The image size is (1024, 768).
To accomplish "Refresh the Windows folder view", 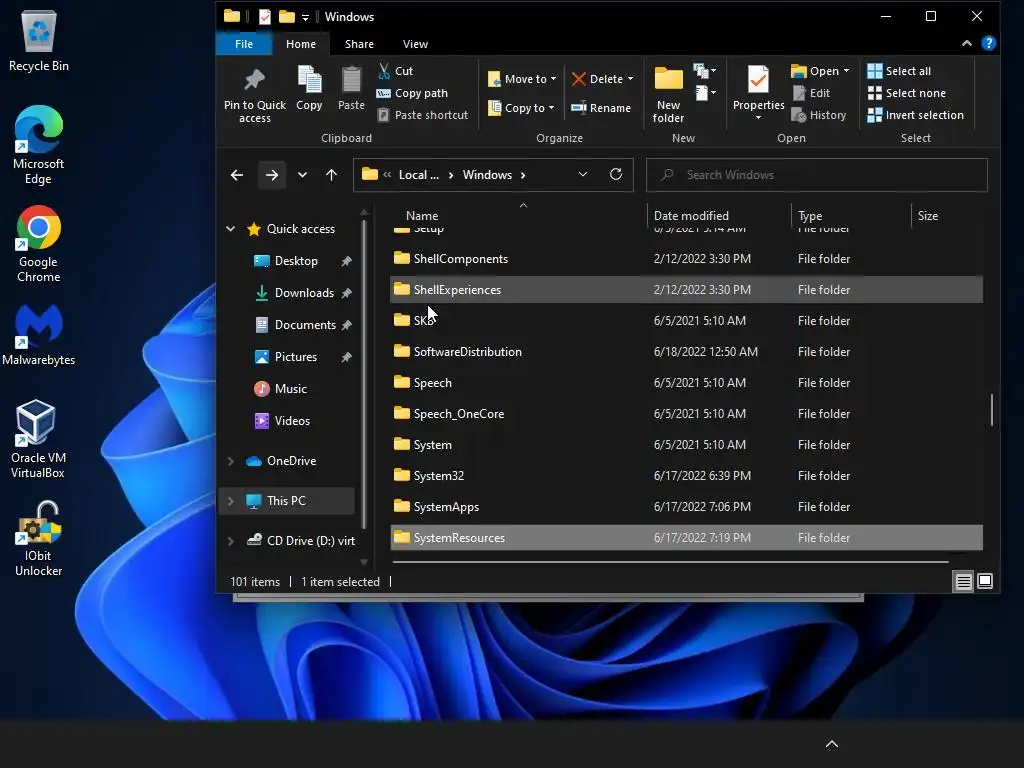I will (x=616, y=174).
